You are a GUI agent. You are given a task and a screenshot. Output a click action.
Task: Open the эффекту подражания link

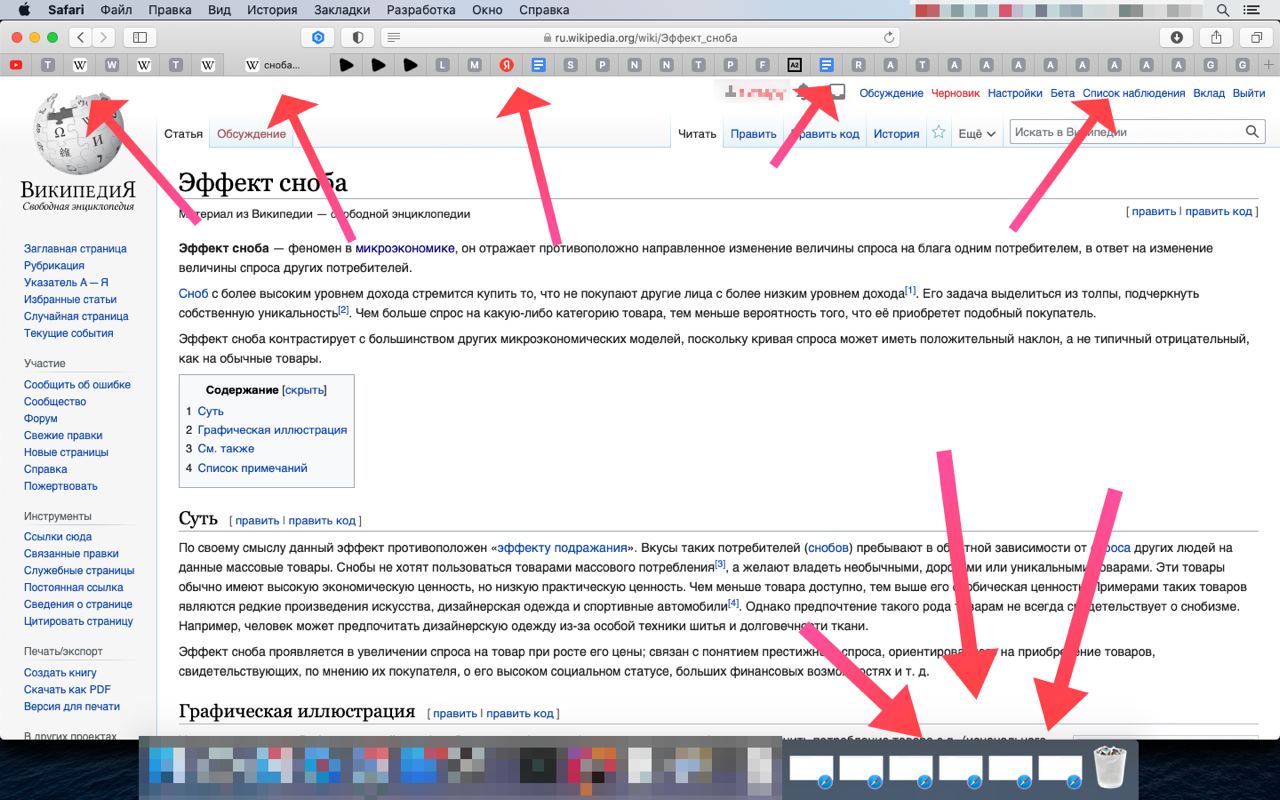tap(563, 548)
